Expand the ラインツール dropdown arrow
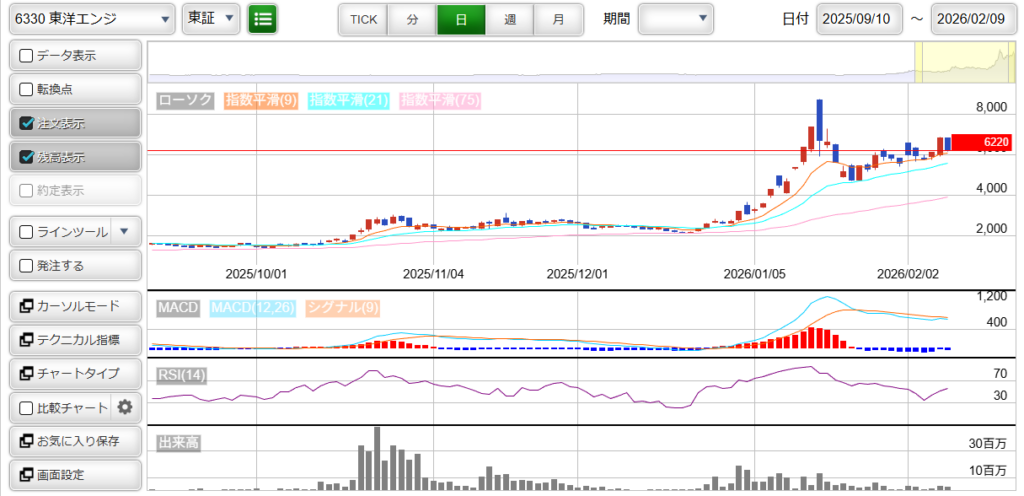This screenshot has width=1024, height=496. [x=124, y=232]
